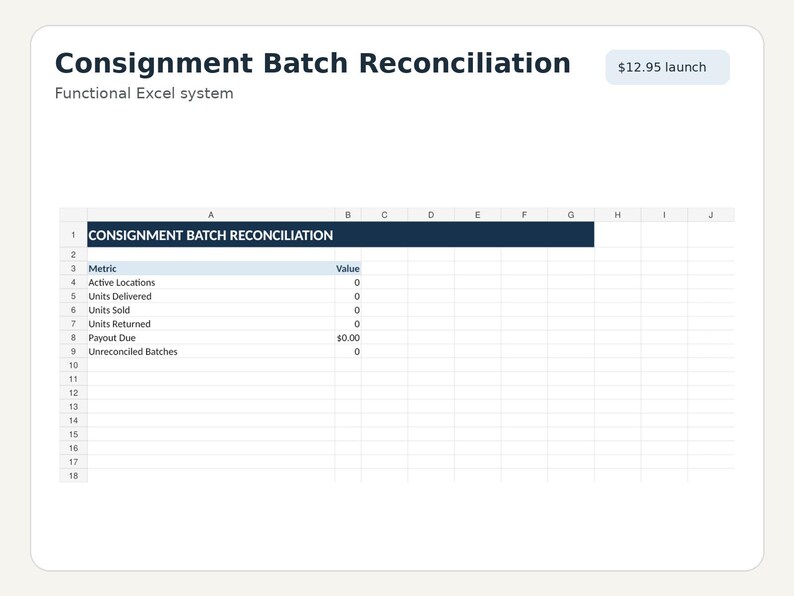Click the Units Delivered cell
This screenshot has height=596, width=794.
click(x=211, y=296)
